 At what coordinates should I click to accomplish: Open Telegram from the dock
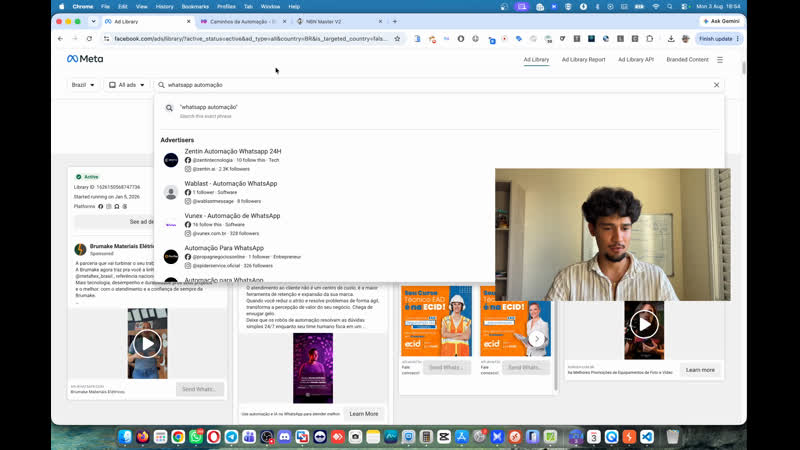[x=231, y=437]
